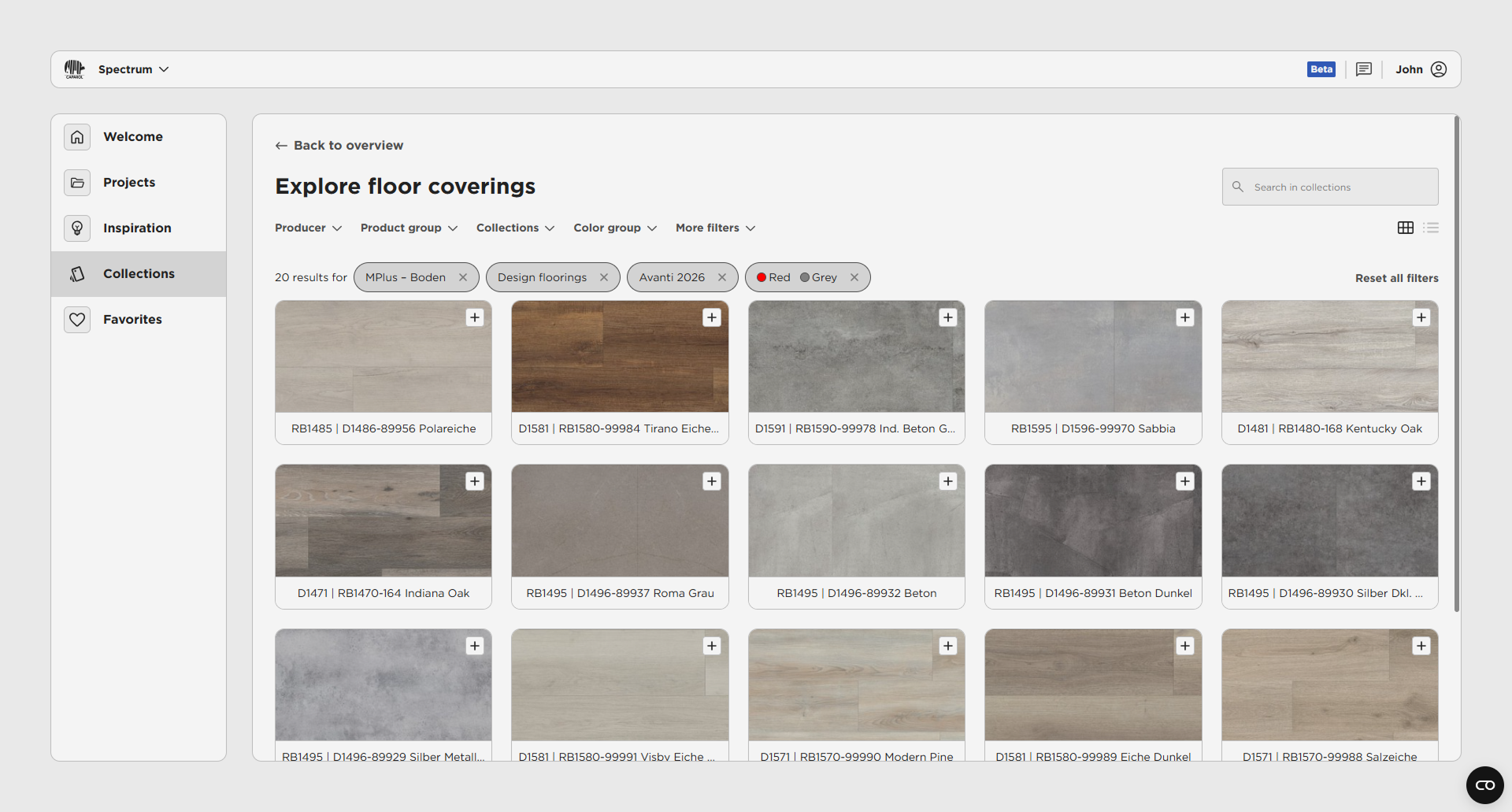Viewport: 1512px width, 812px height.
Task: Clear the Red Grey color filter
Action: 854,277
